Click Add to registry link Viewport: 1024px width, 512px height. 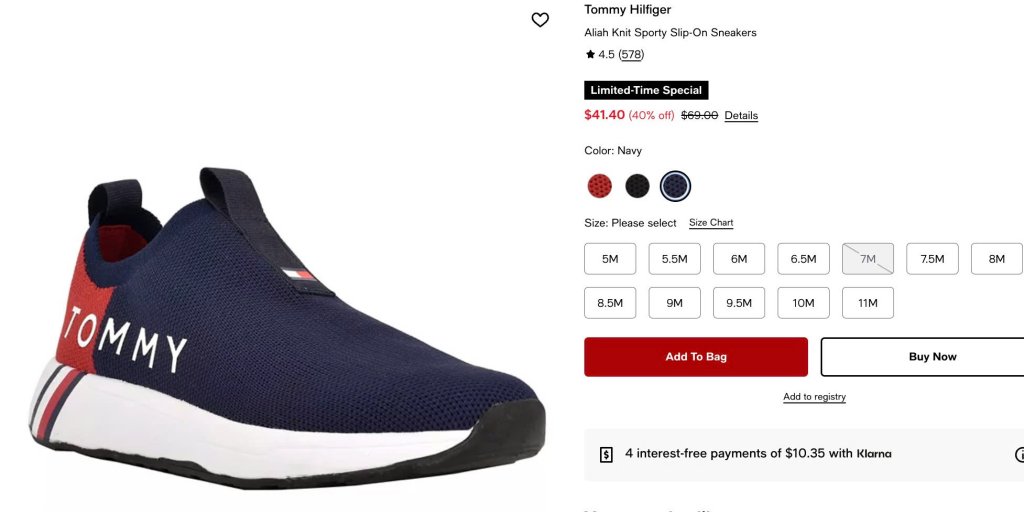(814, 397)
